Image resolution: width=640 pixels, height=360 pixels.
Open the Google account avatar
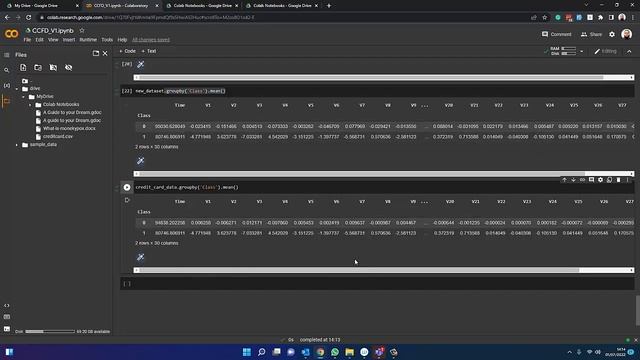(x=627, y=34)
